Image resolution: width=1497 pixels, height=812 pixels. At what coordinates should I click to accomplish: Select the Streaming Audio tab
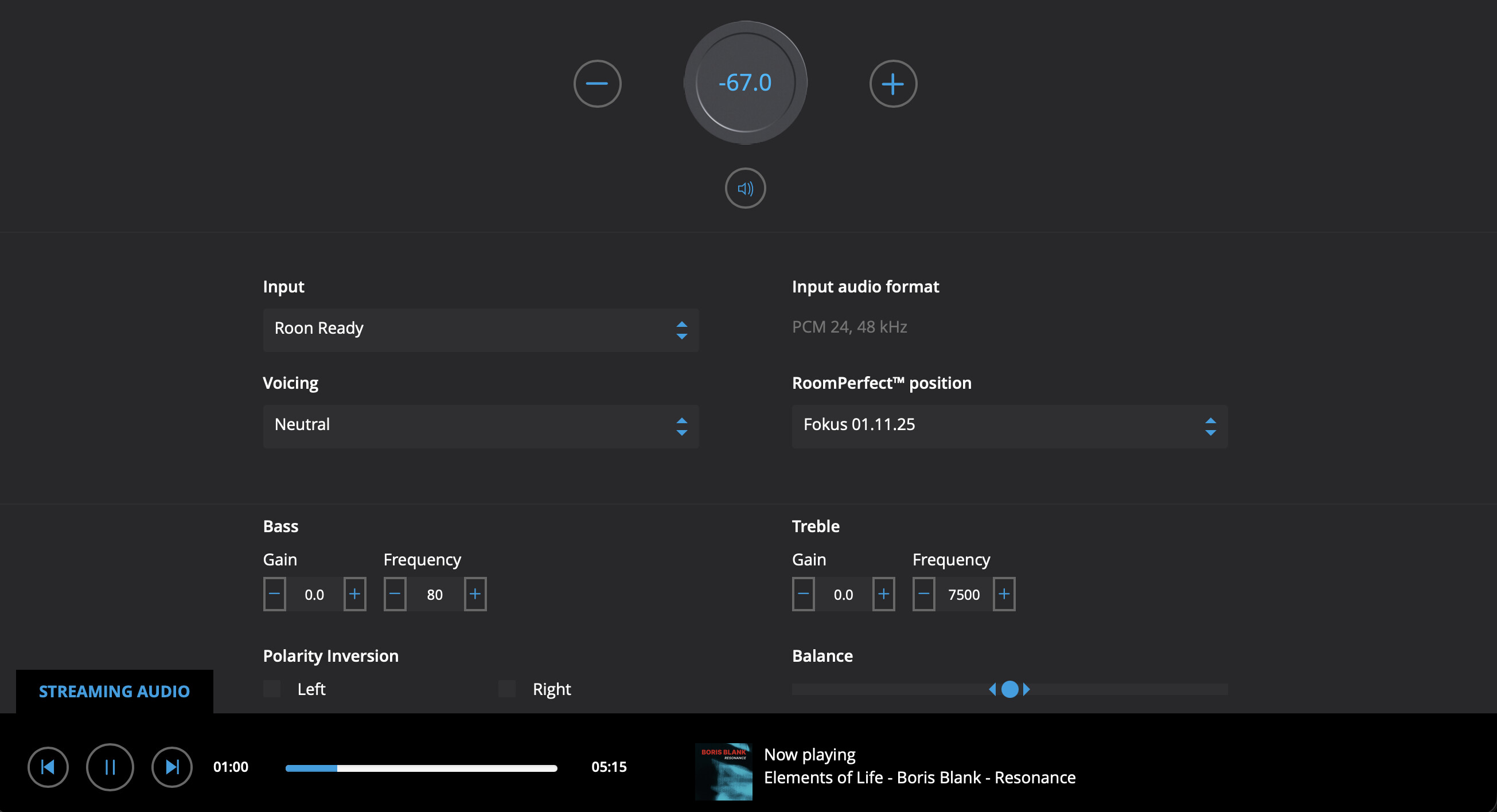coord(115,691)
